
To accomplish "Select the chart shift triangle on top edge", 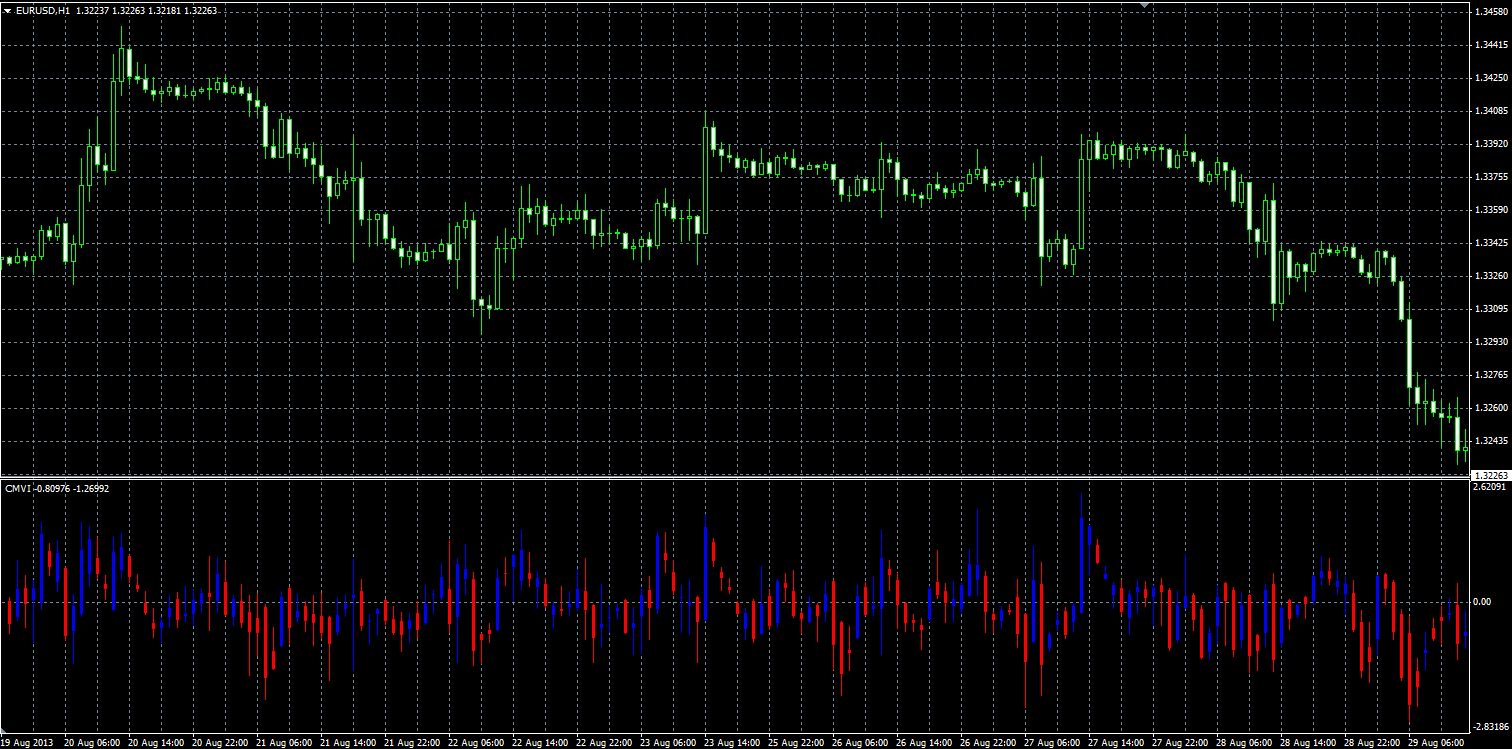I will 1145,5.
